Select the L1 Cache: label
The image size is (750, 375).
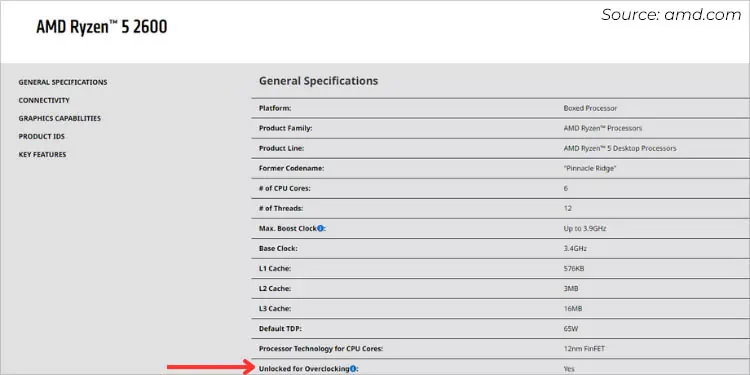point(275,269)
